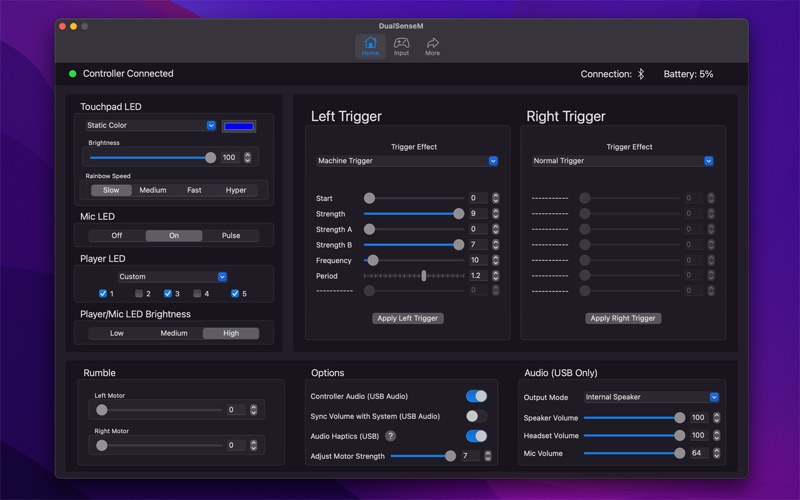Enable Sync Volume with System switch

coord(476,416)
